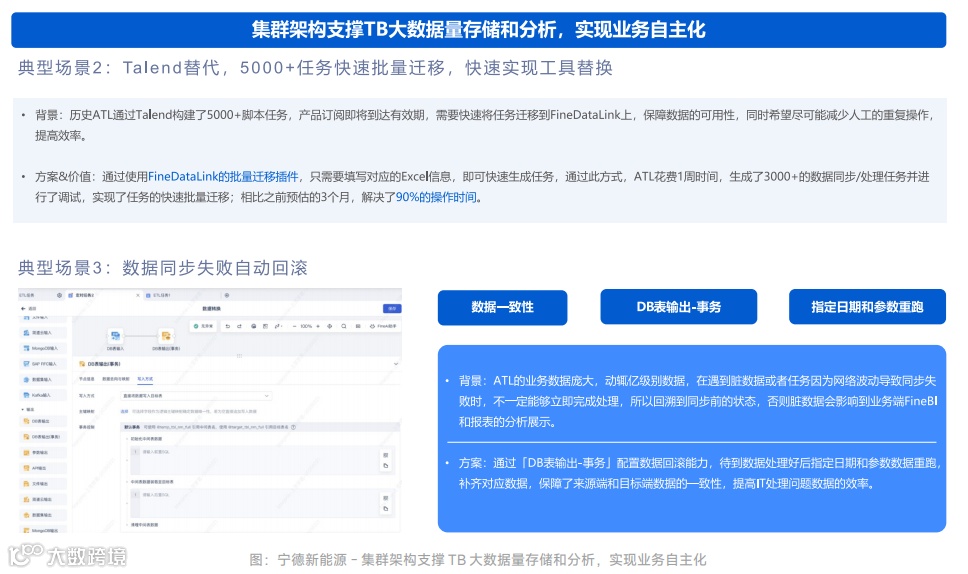The width and height of the screenshot is (968, 574).
Task: Open the FineAI助手 assistant
Action: (x=383, y=326)
